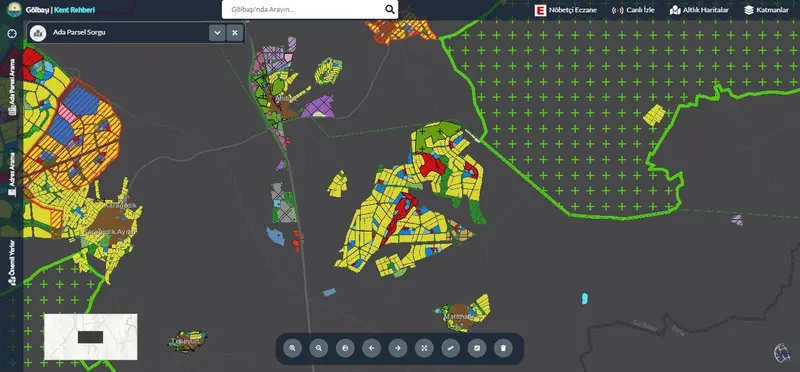
Task: Open Canlı İzle menu
Action: pos(633,10)
